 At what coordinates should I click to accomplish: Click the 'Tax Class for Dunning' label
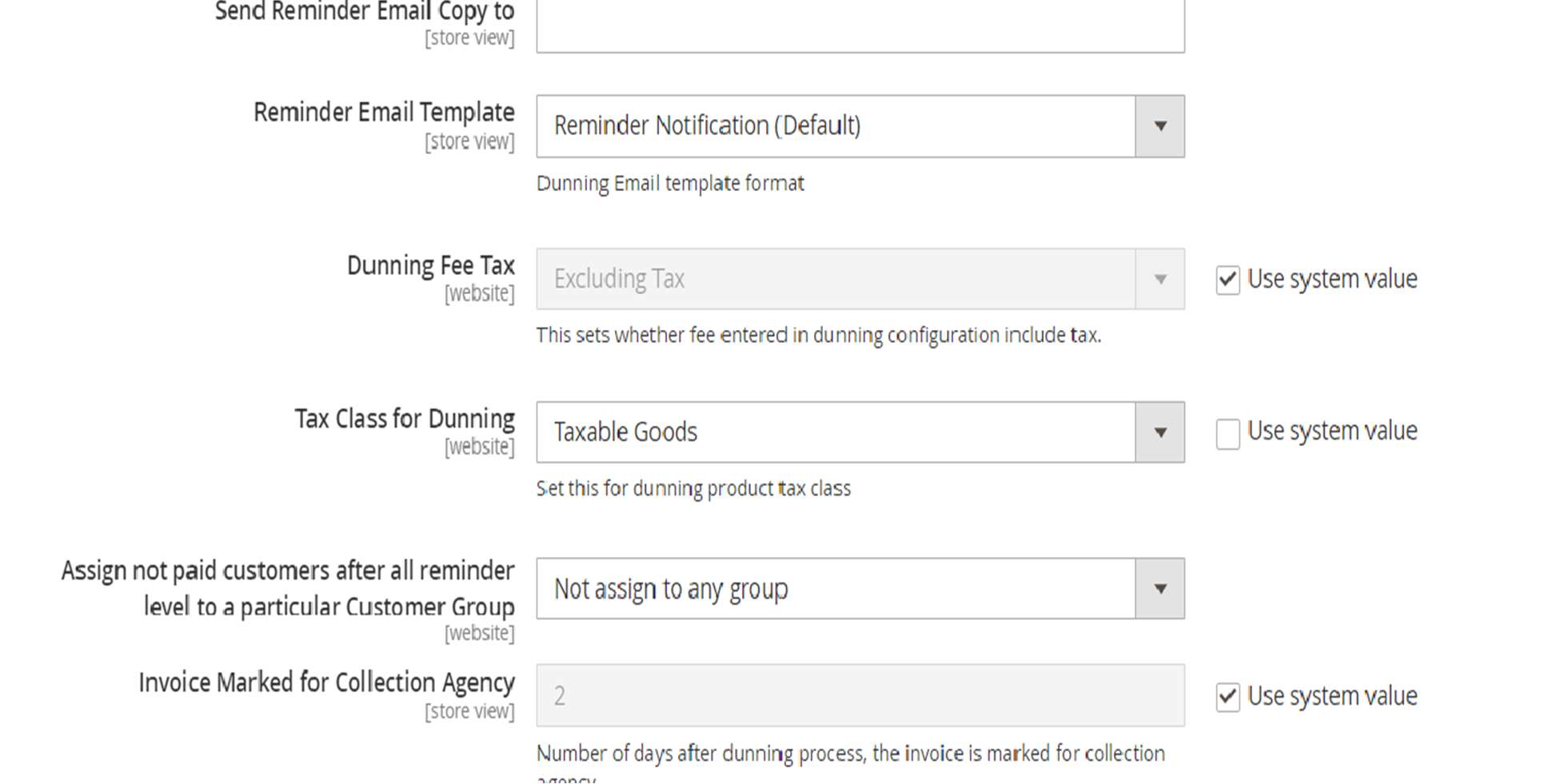(405, 419)
